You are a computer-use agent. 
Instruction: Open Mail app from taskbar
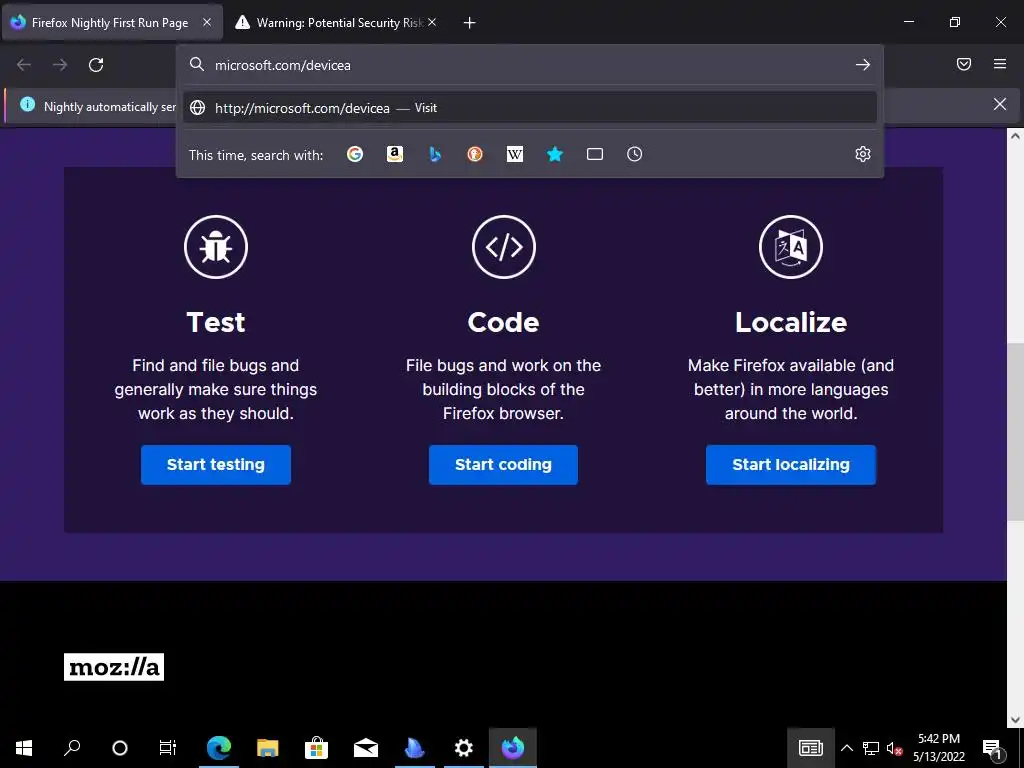tap(366, 748)
